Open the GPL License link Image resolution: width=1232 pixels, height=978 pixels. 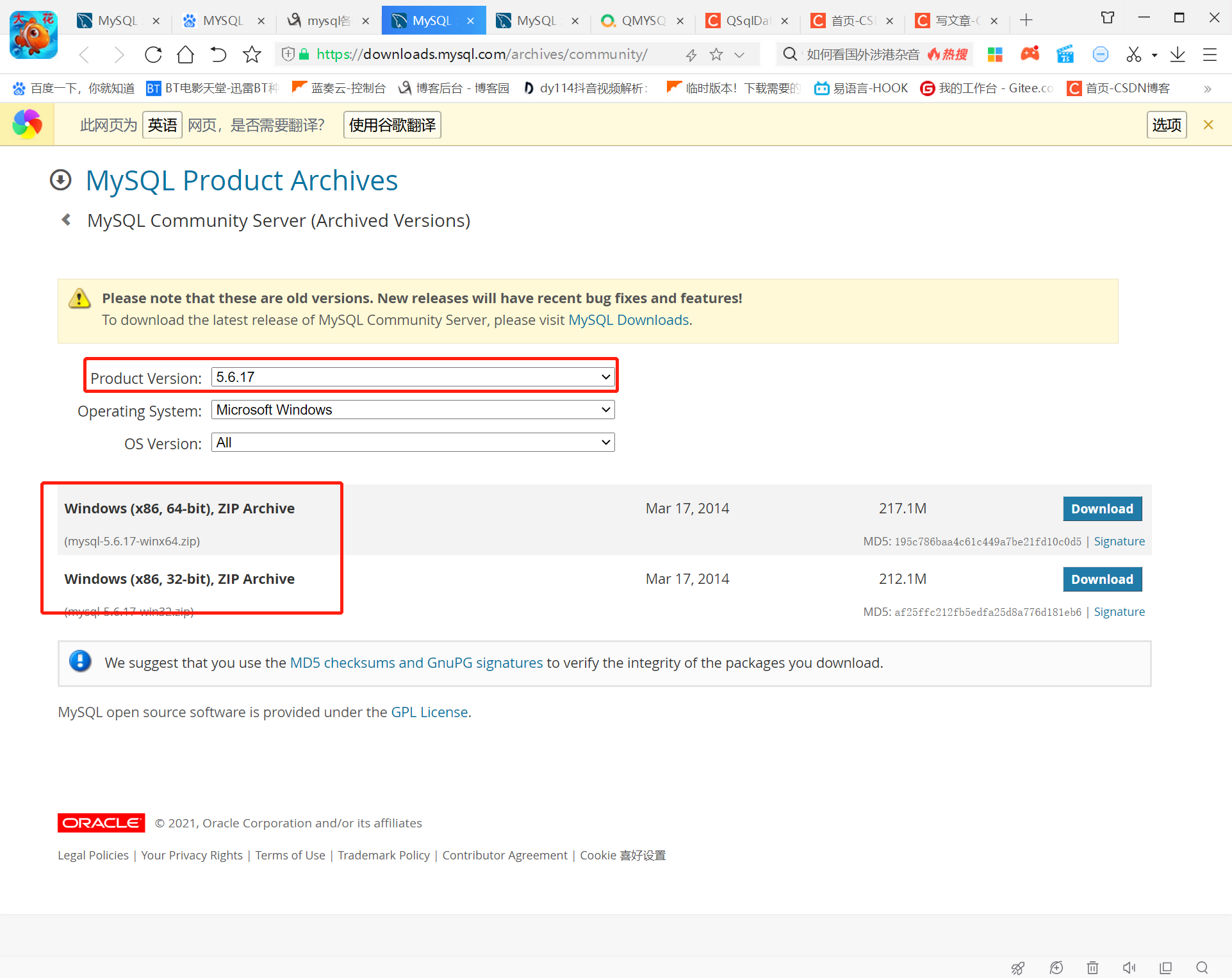(429, 712)
